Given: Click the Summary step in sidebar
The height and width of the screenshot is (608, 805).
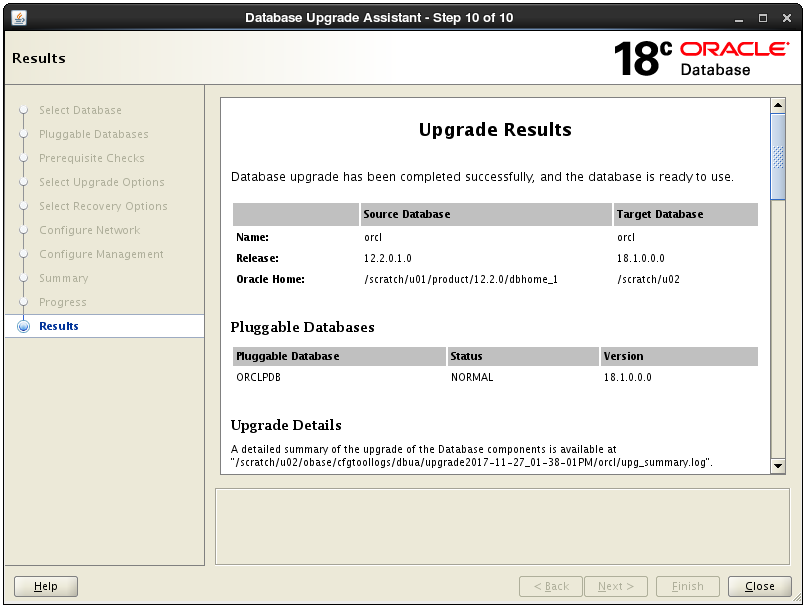Looking at the screenshot, I should (64, 278).
